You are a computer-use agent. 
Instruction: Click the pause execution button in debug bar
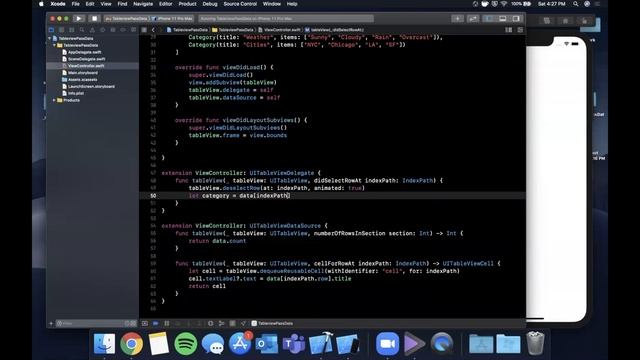point(167,323)
